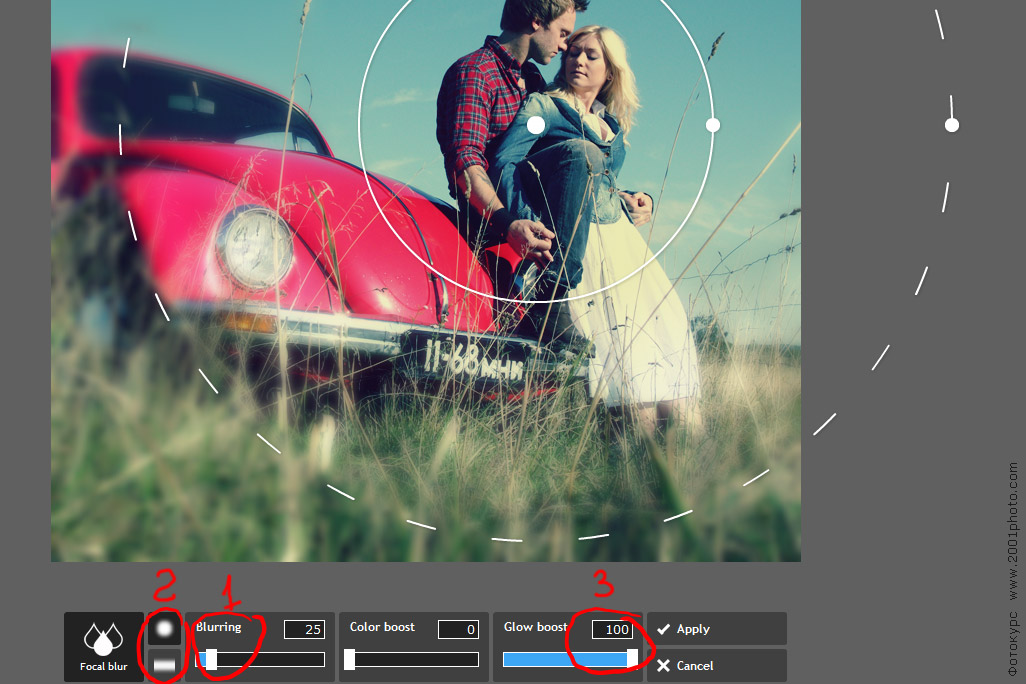Click the focal center point handle
This screenshot has height=684, width=1026.
[536, 125]
